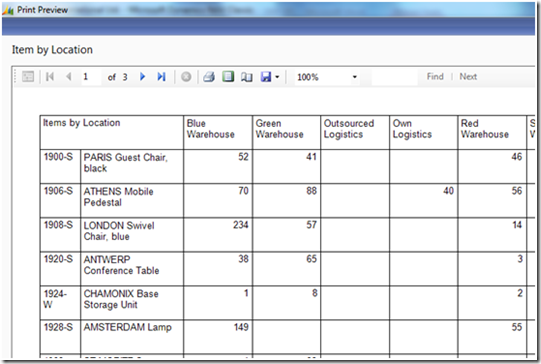Select the 'Items by Location' header cell
Image resolution: width=541 pixels, height=364 pixels.
112,132
